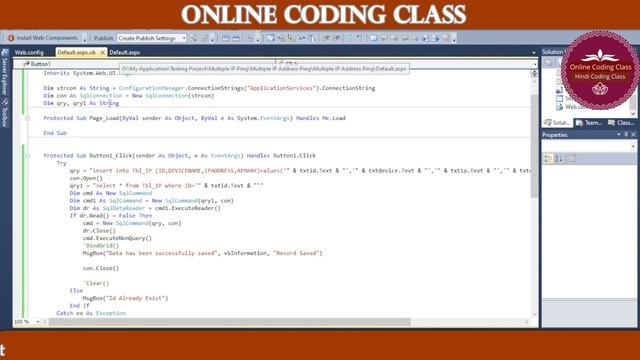Switch to Solution Explorer bottom tab
This screenshot has height=360, width=640.
(558, 122)
